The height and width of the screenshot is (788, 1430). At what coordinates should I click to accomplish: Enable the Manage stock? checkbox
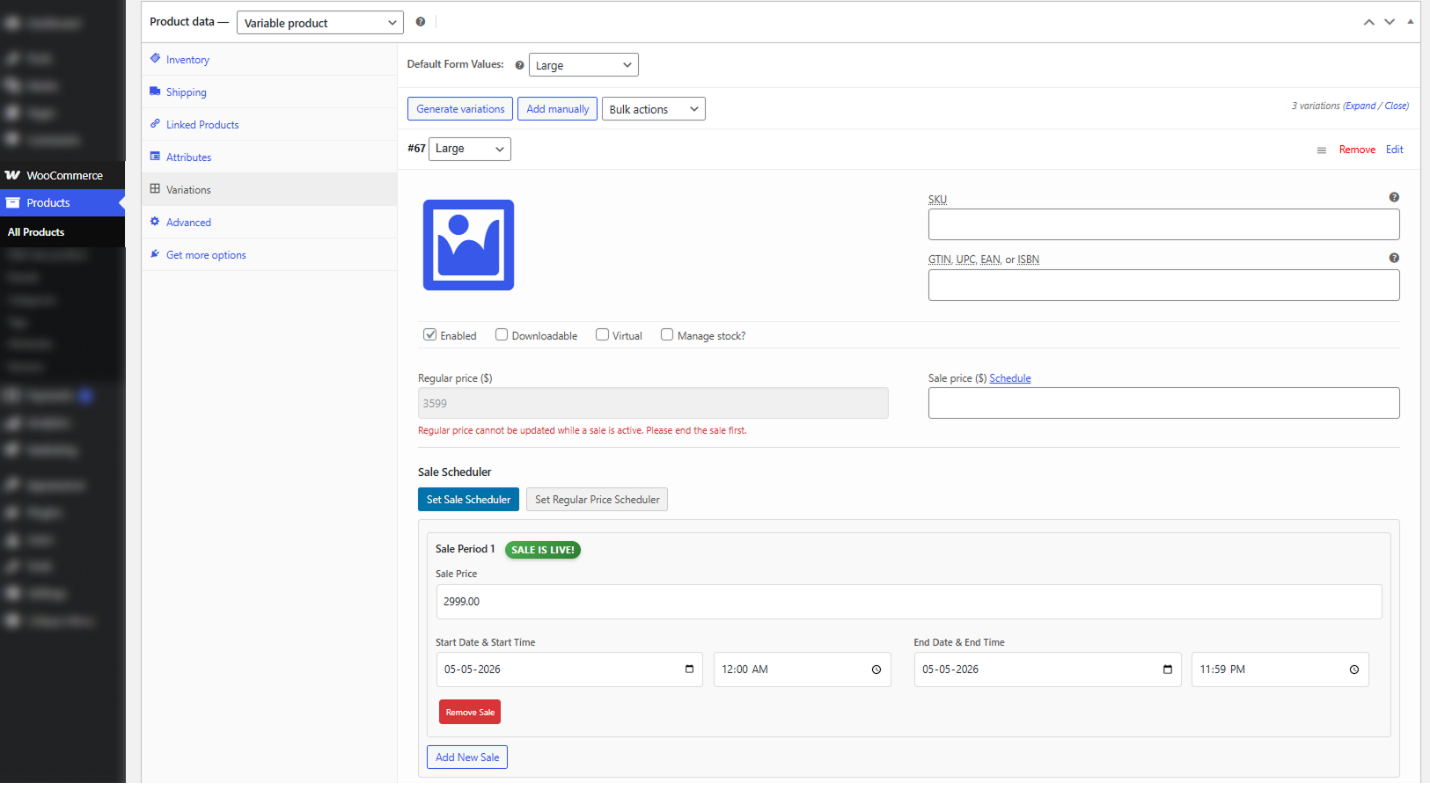pos(667,335)
